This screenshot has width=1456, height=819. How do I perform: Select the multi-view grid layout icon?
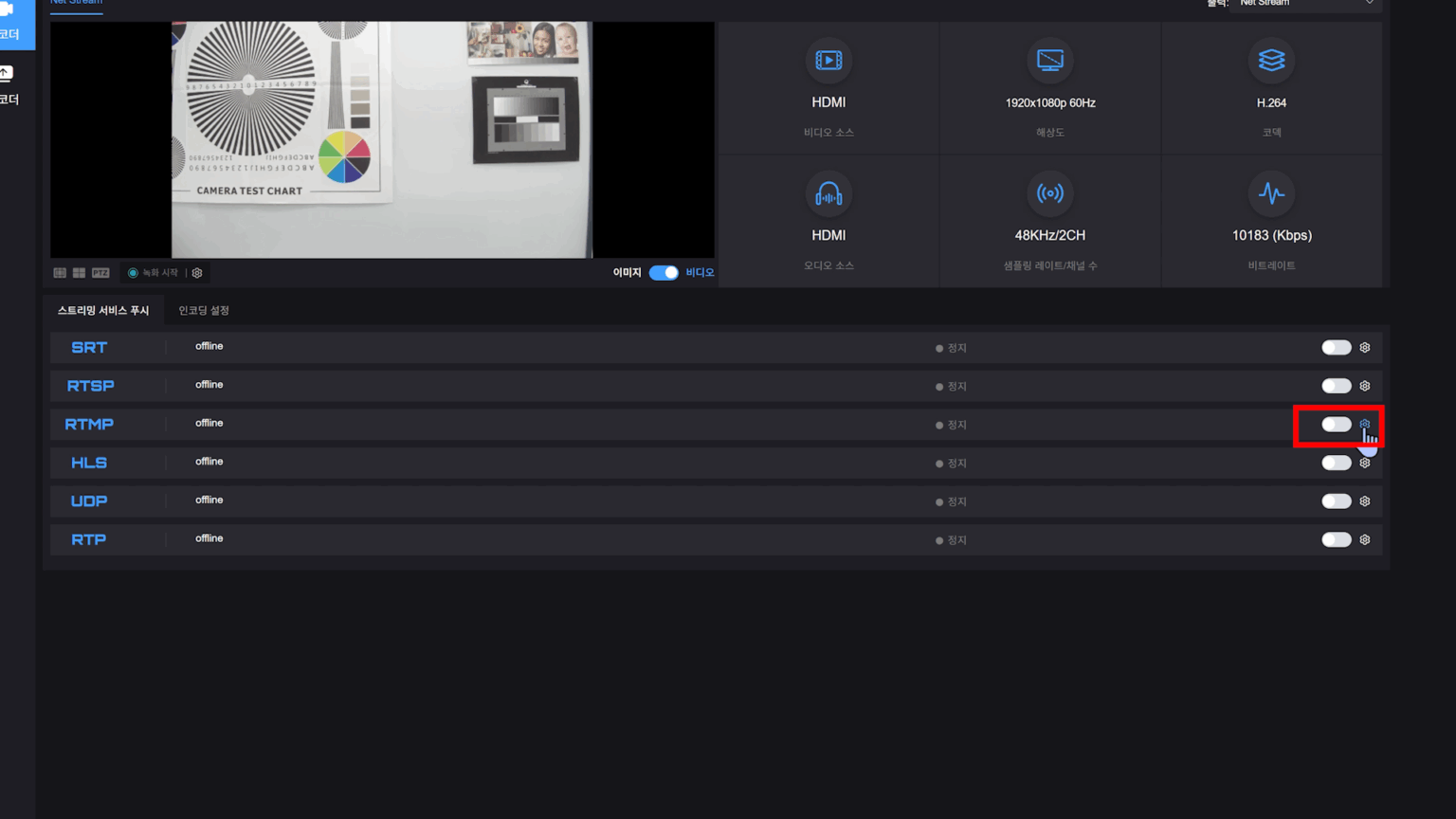coord(59,272)
